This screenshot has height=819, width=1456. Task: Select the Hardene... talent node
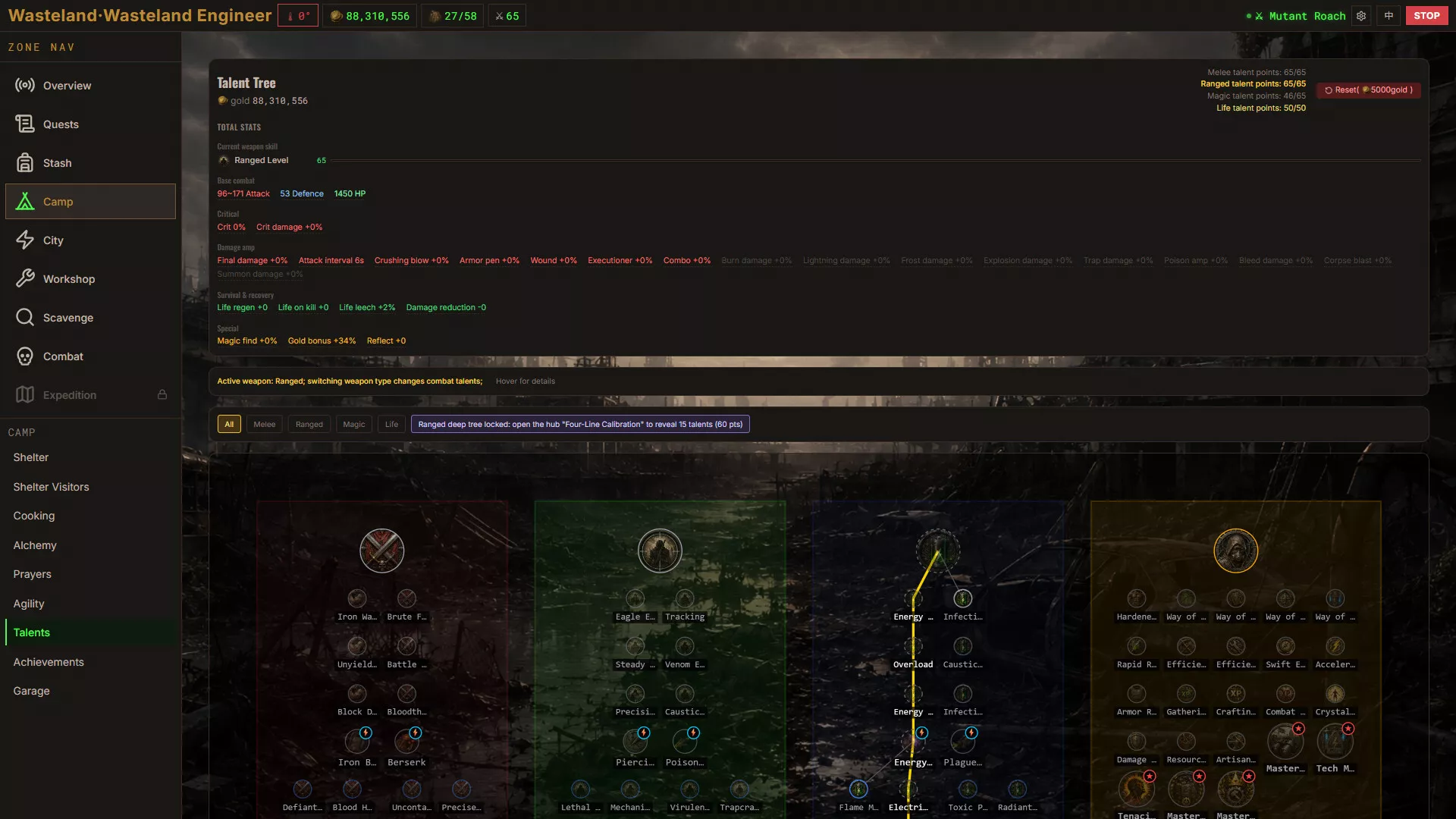point(1136,599)
